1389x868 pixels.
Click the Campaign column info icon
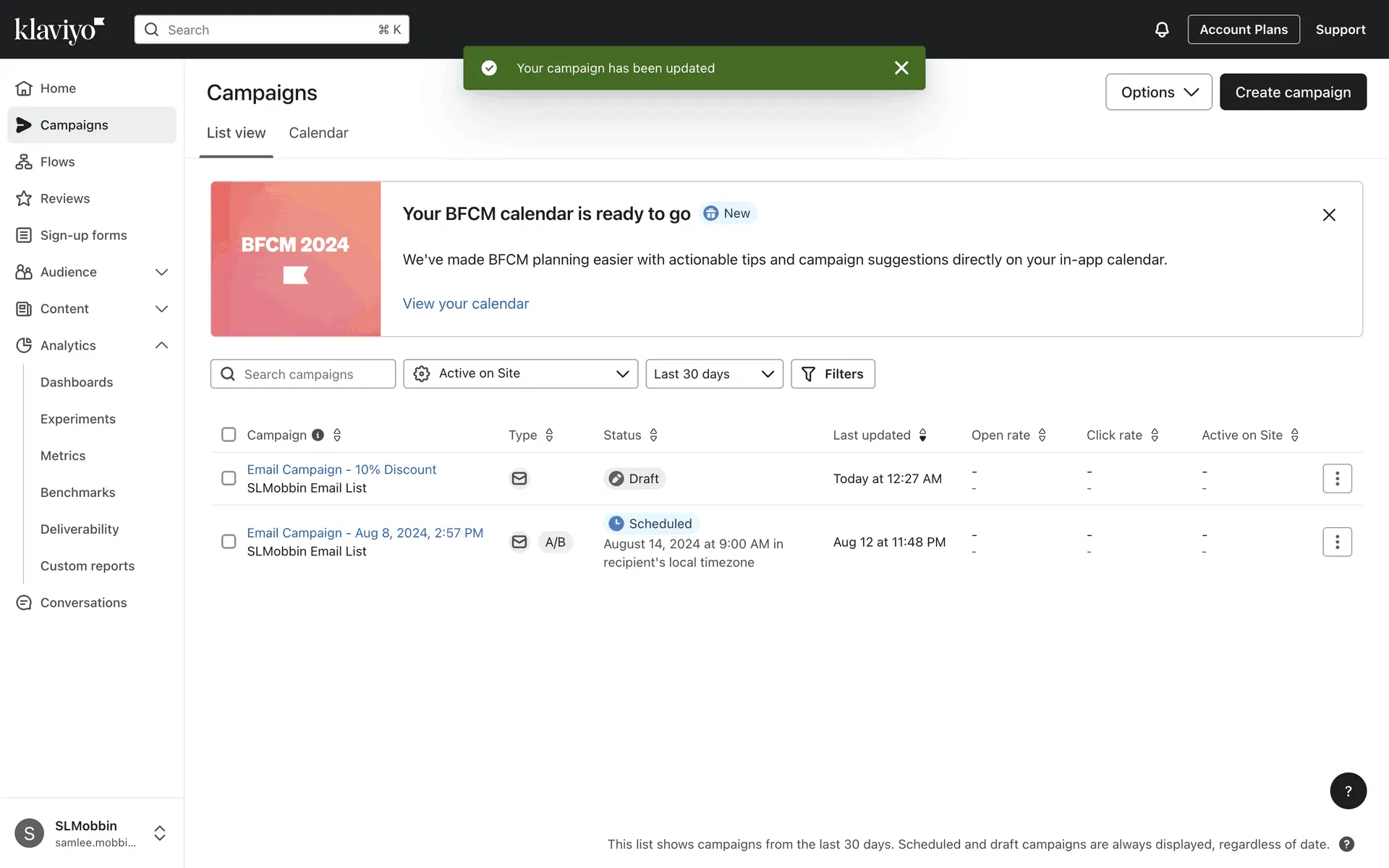[318, 435]
